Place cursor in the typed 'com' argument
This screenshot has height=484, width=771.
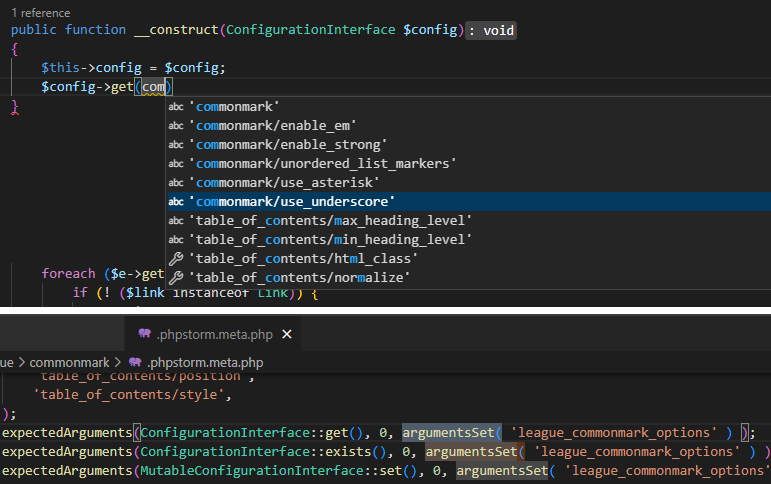pos(153,87)
